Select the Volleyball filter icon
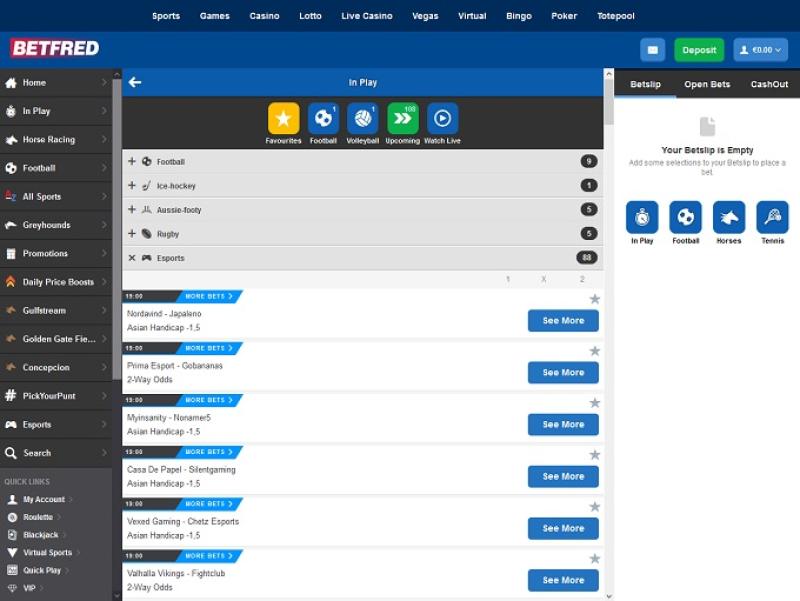Image resolution: width=800 pixels, height=601 pixels. (362, 119)
